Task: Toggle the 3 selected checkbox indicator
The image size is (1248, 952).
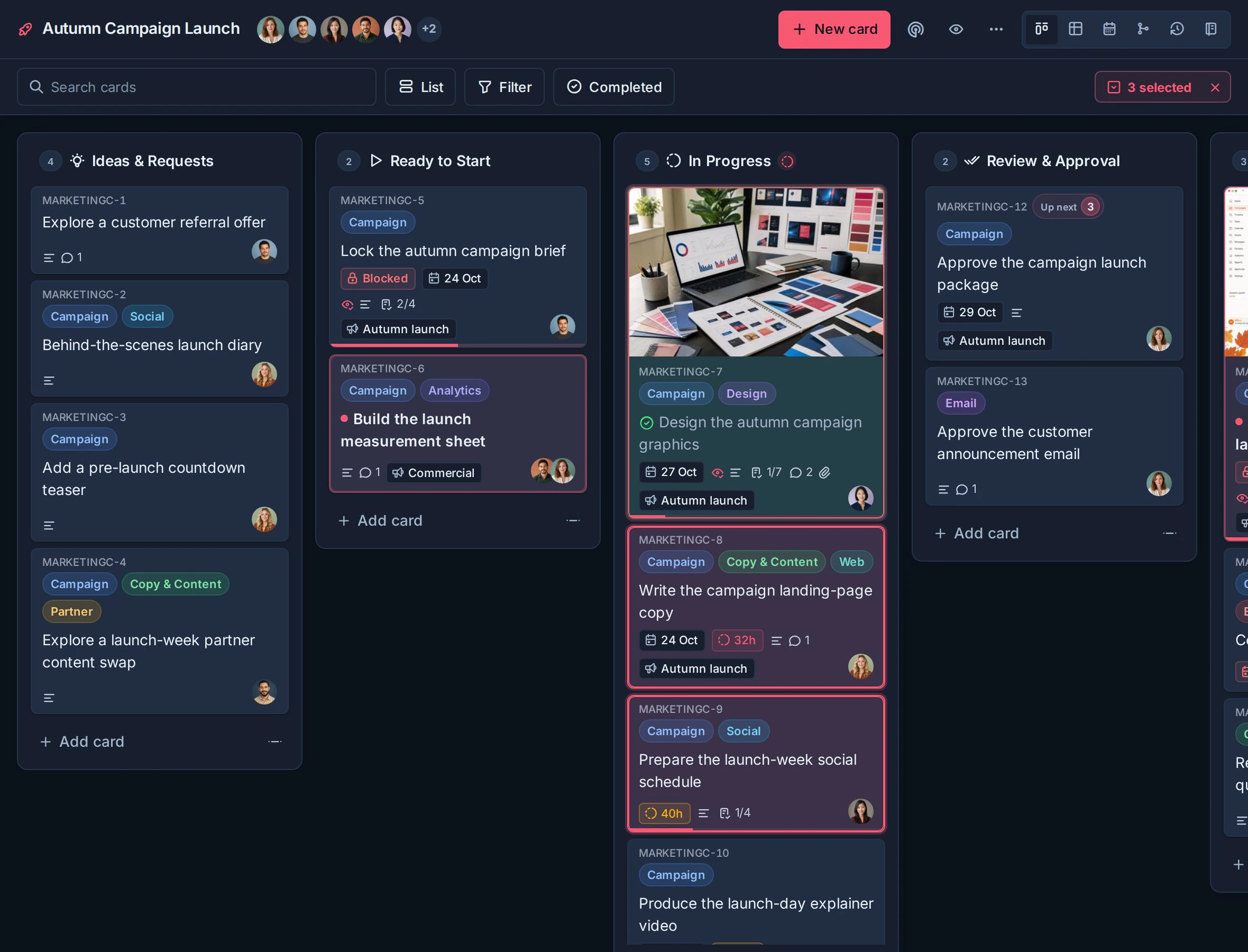Action: pos(1114,87)
